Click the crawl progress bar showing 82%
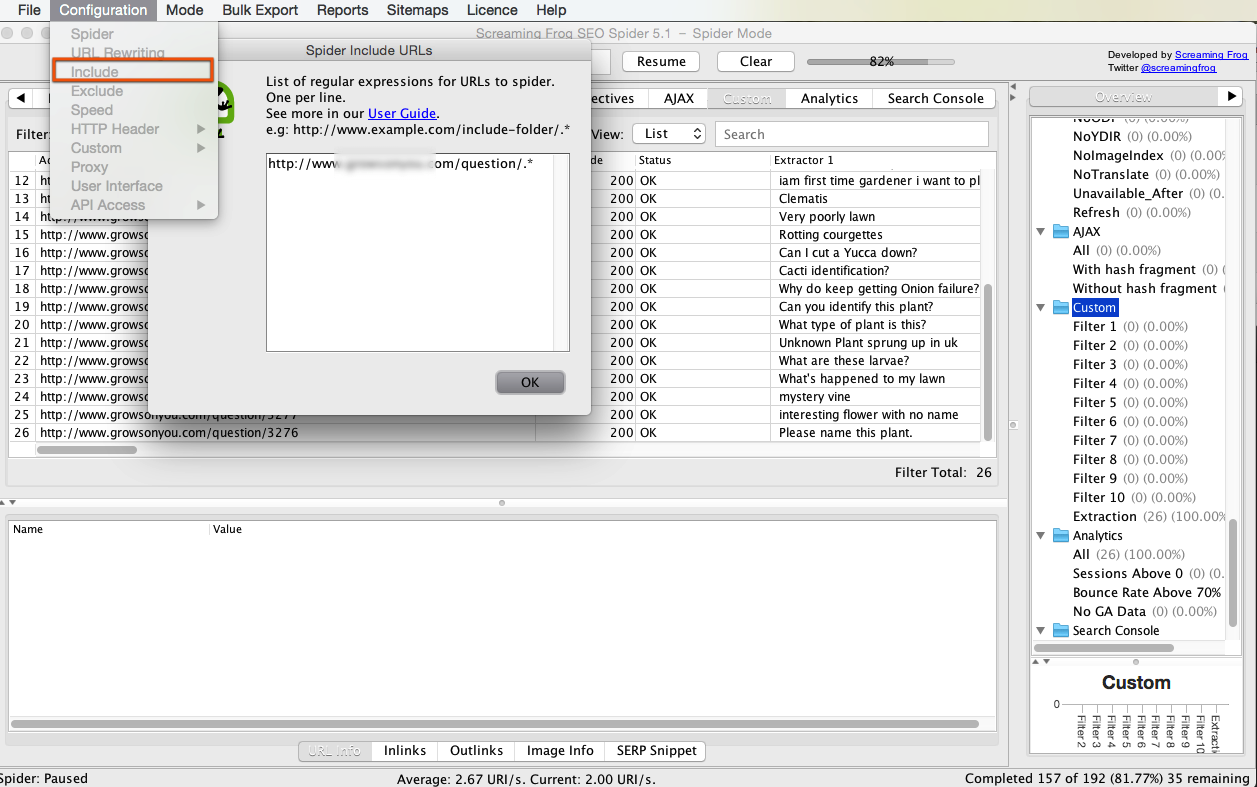 click(x=880, y=61)
